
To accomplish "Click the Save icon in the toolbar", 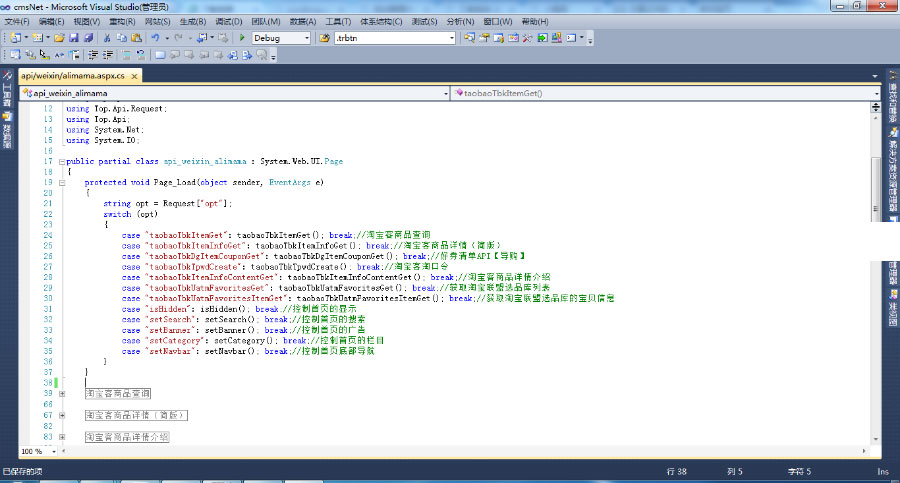I will click(x=74, y=38).
